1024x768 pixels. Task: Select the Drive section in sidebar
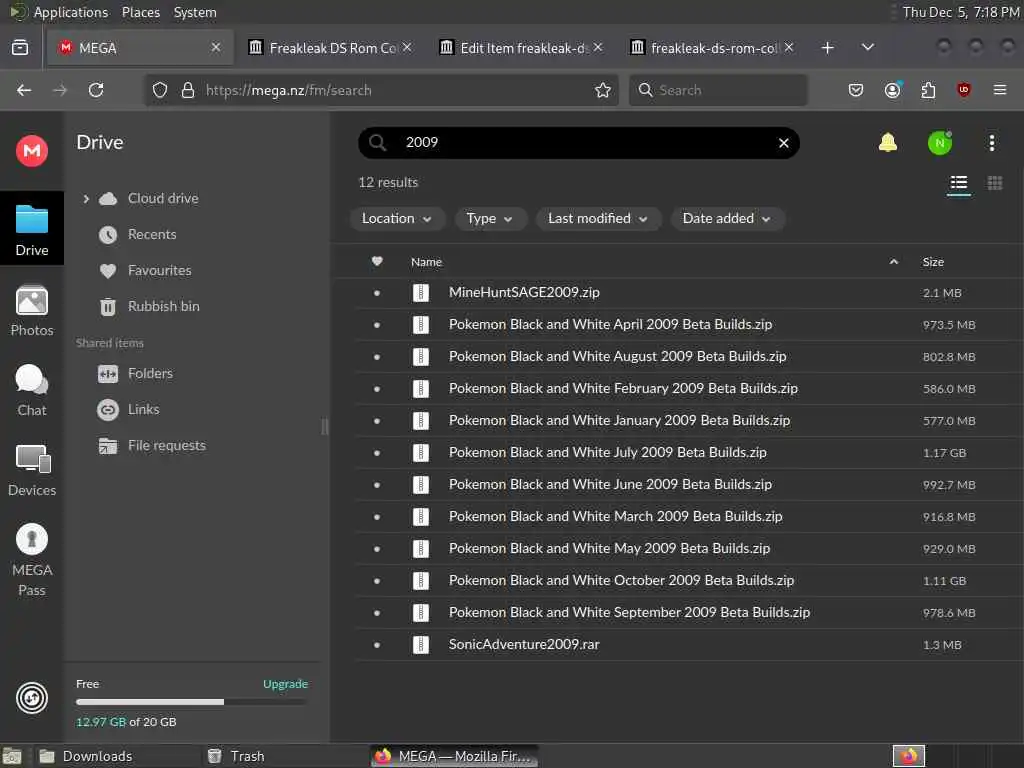pyautogui.click(x=31, y=229)
